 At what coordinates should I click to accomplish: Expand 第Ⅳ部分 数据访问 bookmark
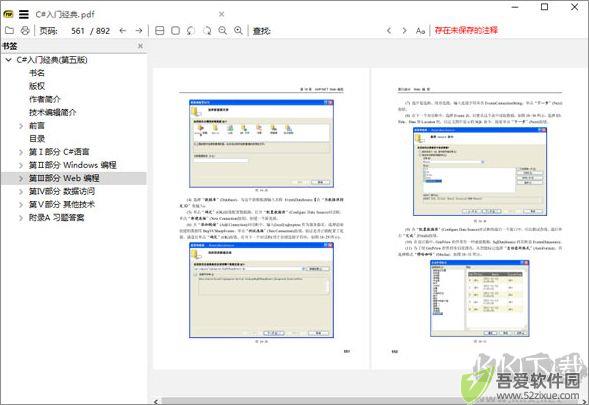tap(21, 192)
